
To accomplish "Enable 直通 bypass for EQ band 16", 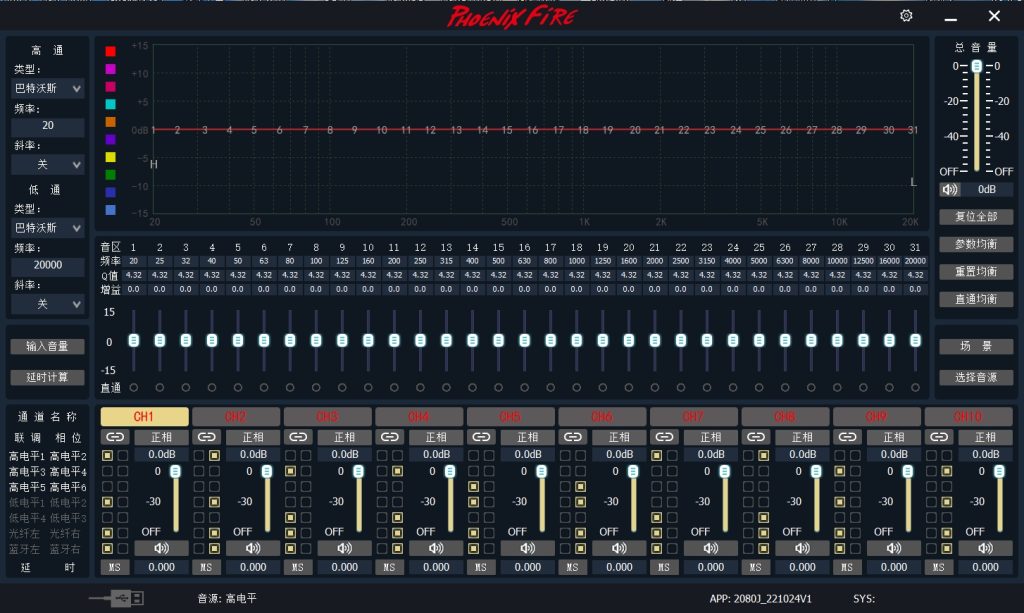I will click(x=524, y=388).
